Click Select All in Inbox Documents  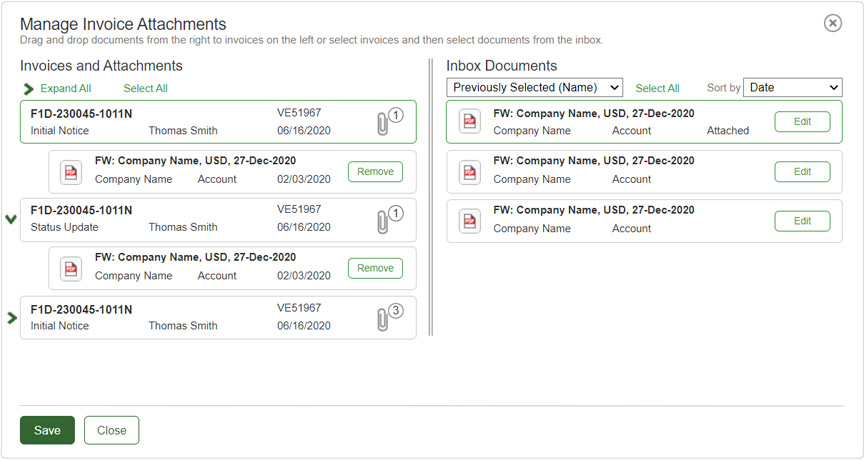pos(657,89)
